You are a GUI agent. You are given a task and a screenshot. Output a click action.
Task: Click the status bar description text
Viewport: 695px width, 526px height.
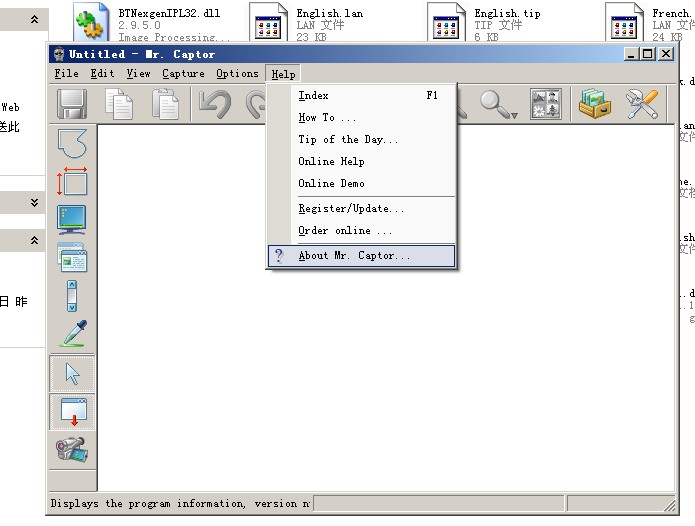tap(180, 503)
